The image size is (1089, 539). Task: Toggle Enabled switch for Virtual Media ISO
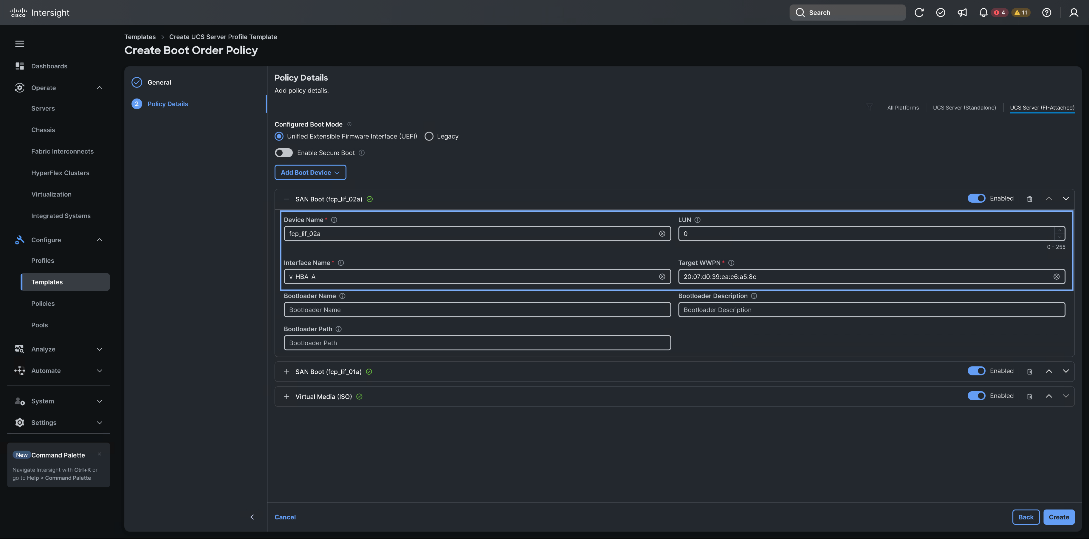click(x=976, y=396)
